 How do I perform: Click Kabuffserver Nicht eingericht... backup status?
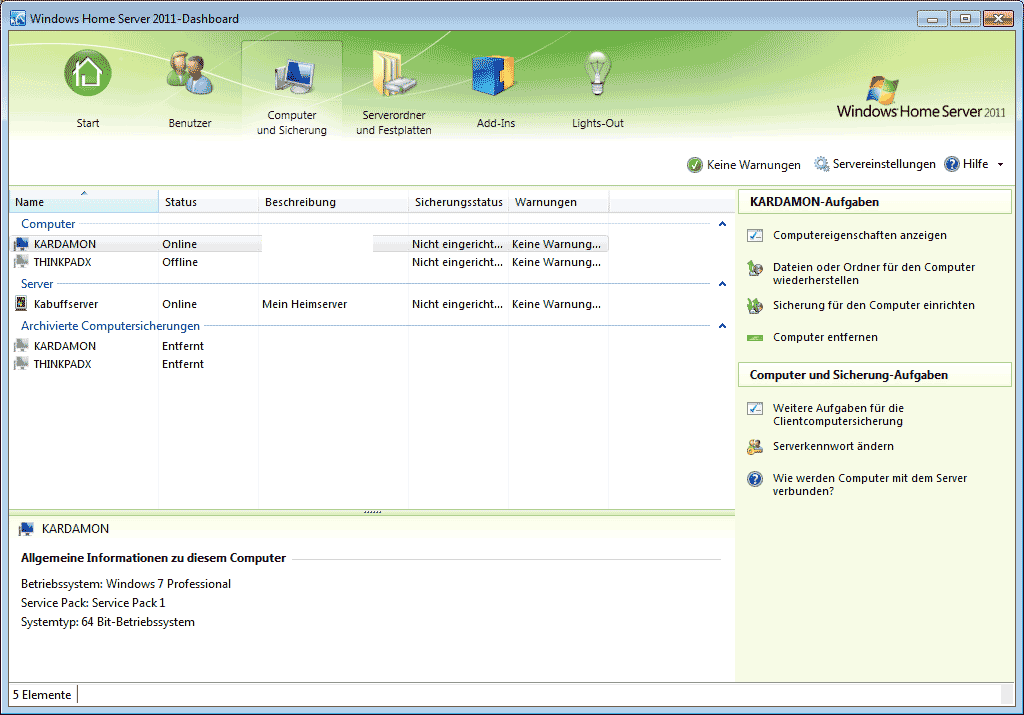(457, 304)
